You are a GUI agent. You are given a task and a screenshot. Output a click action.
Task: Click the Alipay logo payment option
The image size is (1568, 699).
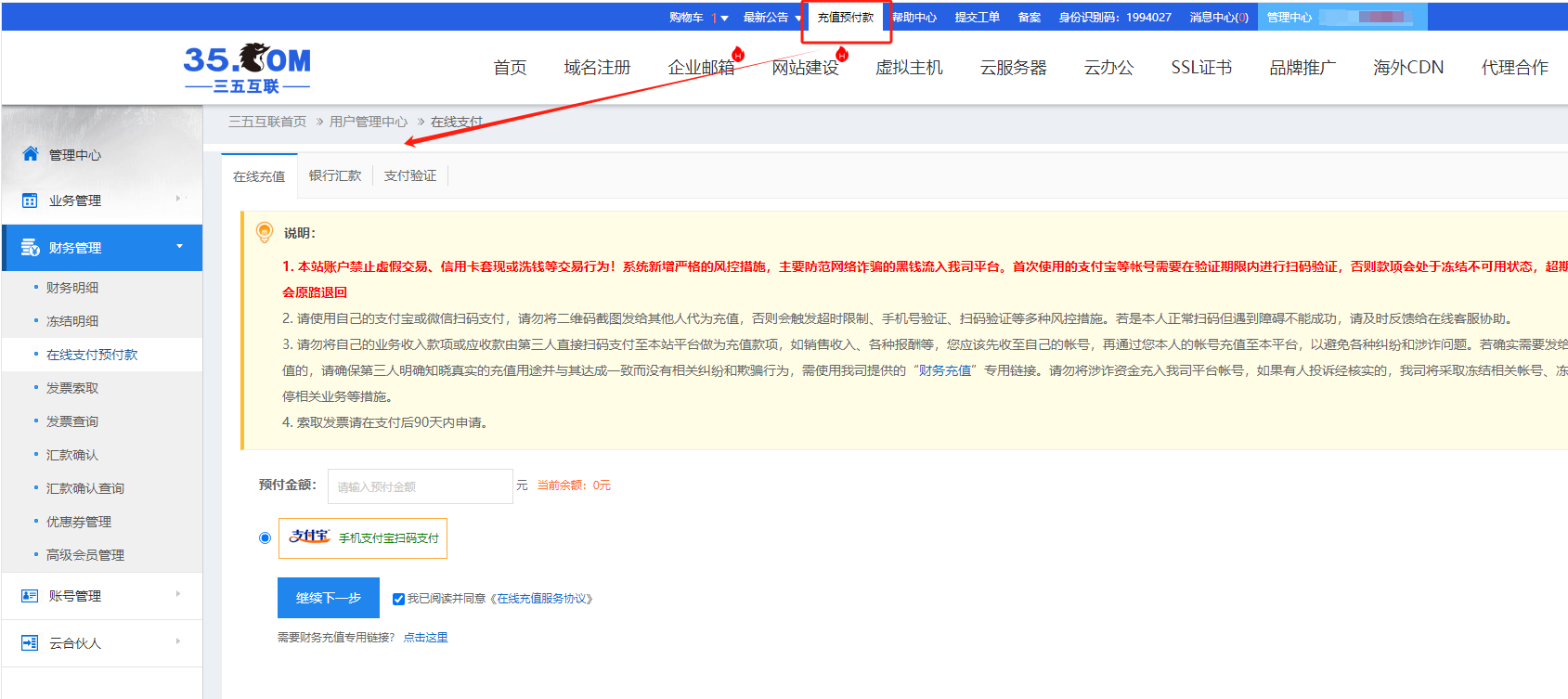click(309, 537)
